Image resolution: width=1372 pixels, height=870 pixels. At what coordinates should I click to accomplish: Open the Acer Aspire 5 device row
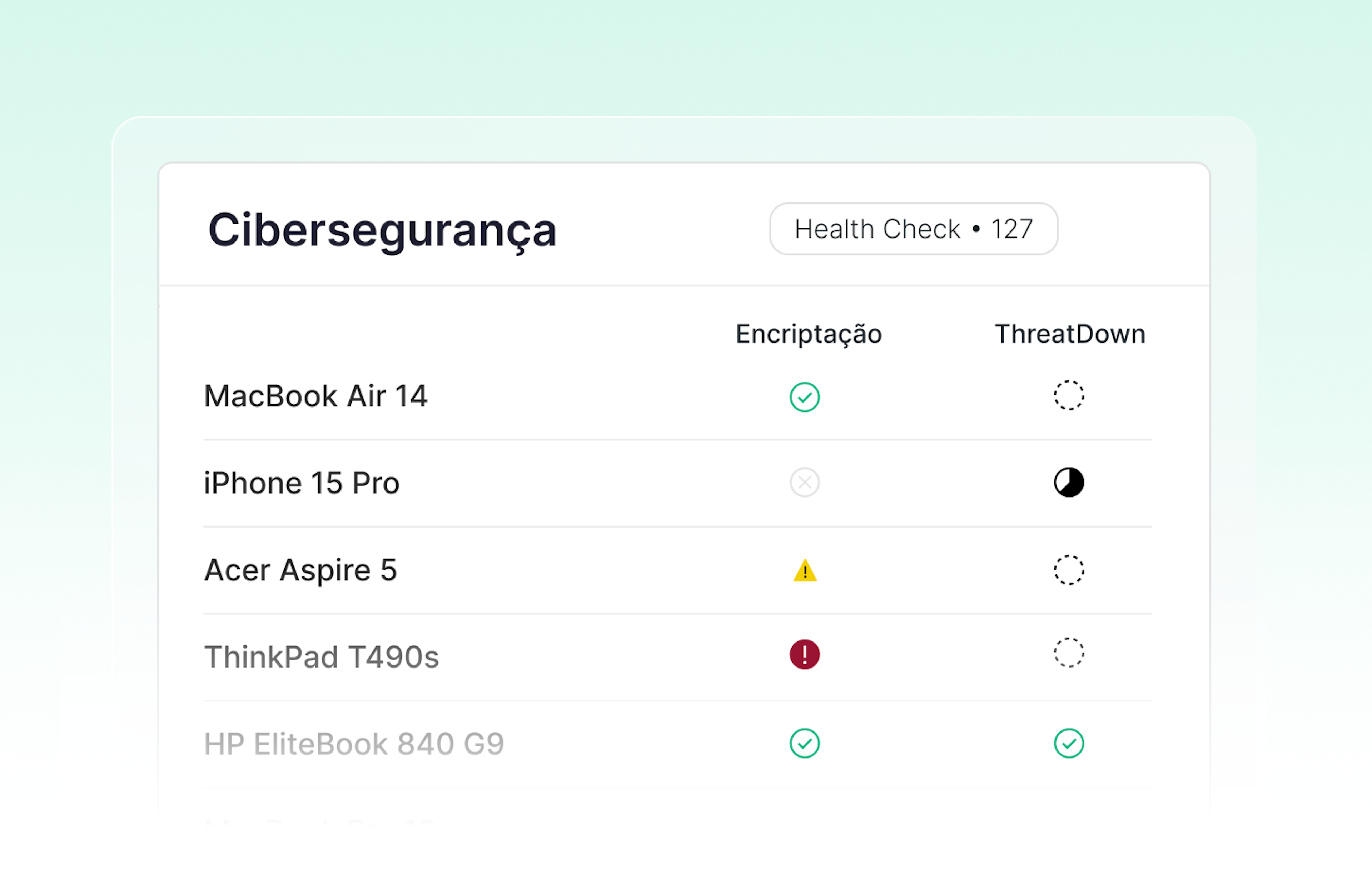[x=301, y=570]
